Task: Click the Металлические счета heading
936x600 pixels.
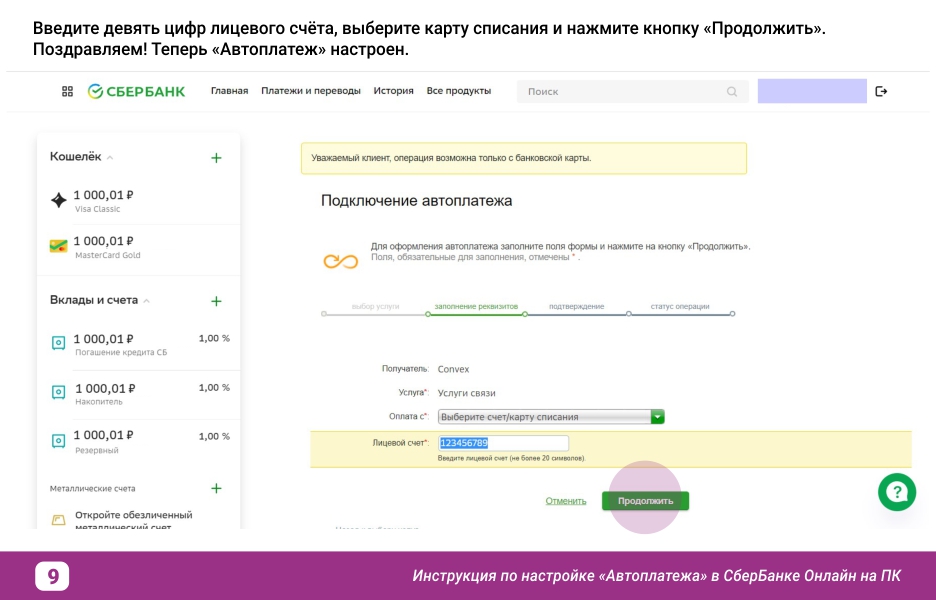Action: coord(93,488)
